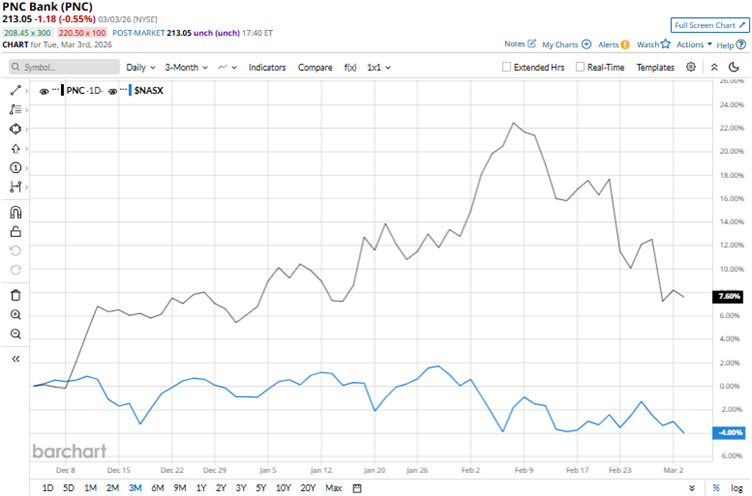Image resolution: width=752 pixels, height=496 pixels.
Task: Open the My Charts link
Action: point(566,44)
